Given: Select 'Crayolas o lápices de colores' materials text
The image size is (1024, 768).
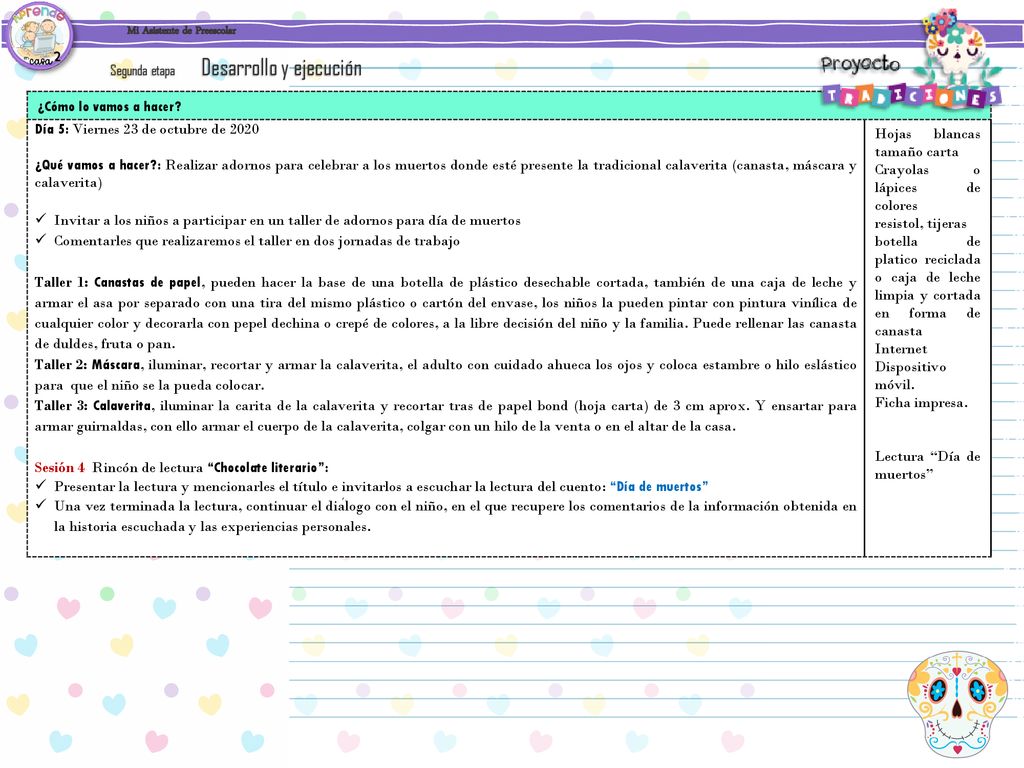Looking at the screenshot, I should pyautogui.click(x=927, y=187).
